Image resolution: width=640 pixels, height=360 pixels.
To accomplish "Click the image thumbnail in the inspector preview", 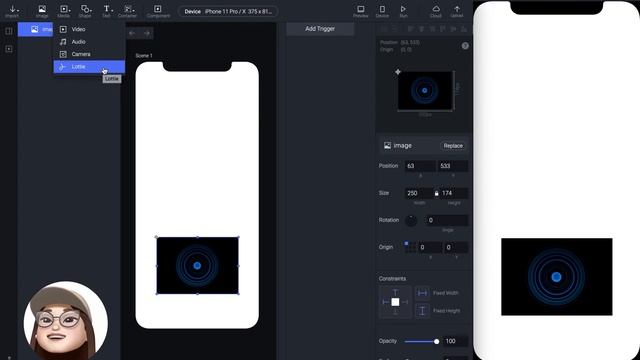I will click(425, 91).
